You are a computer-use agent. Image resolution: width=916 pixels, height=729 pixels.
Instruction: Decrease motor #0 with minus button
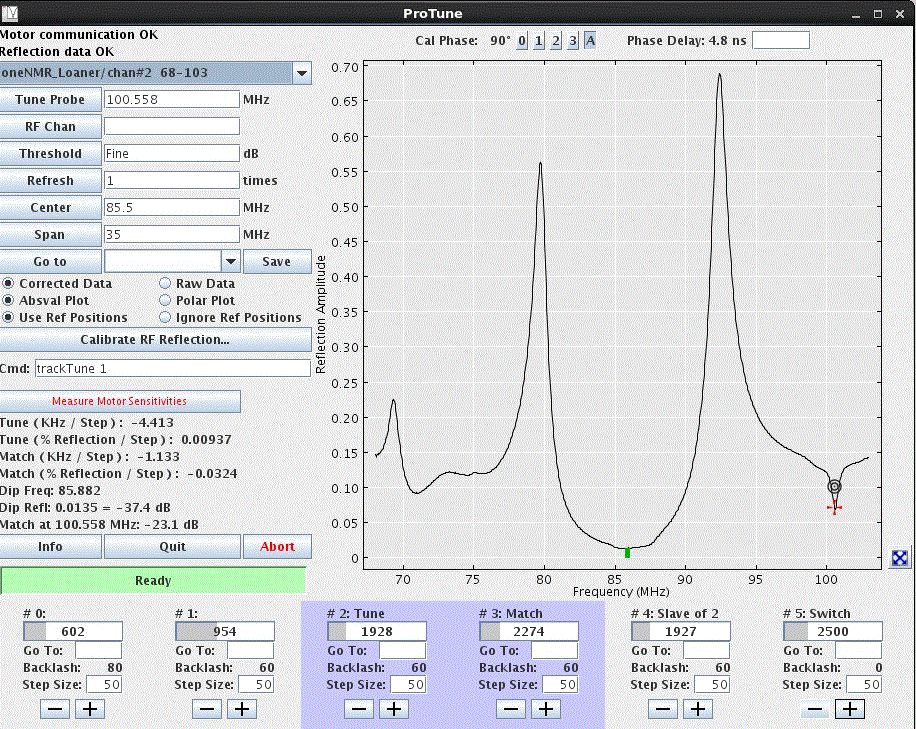pos(55,709)
